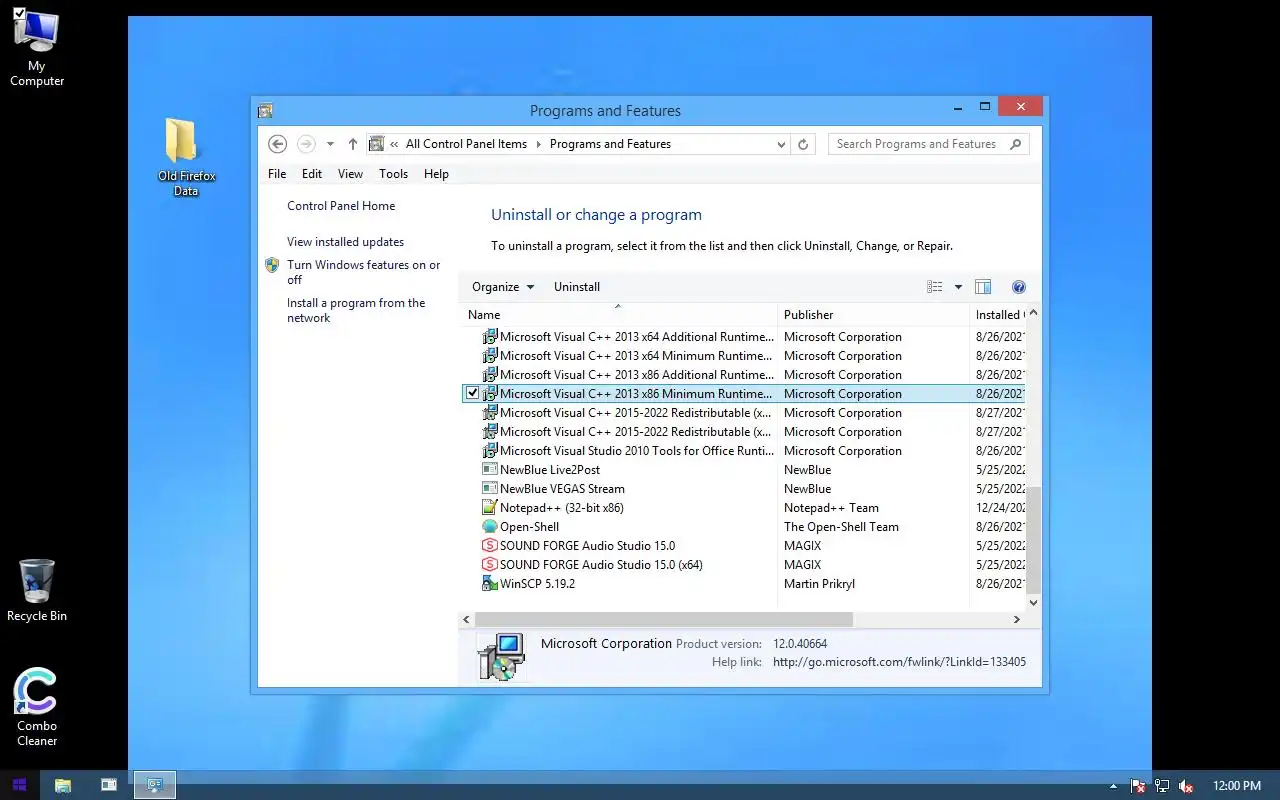Click the Notepad++ program icon
The image size is (1280, 800).
pyautogui.click(x=490, y=508)
